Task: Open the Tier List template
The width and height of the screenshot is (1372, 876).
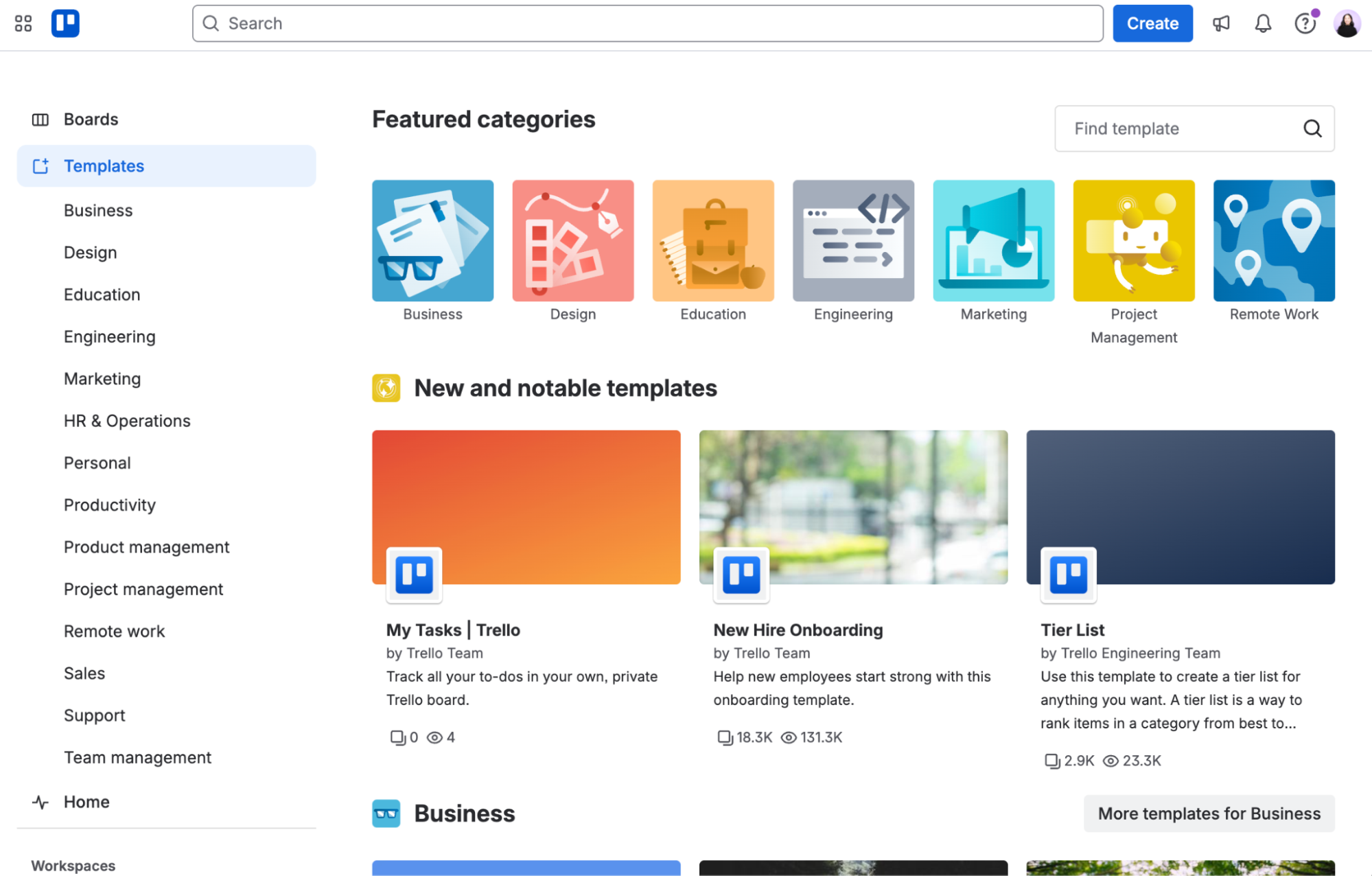Action: [x=1072, y=630]
